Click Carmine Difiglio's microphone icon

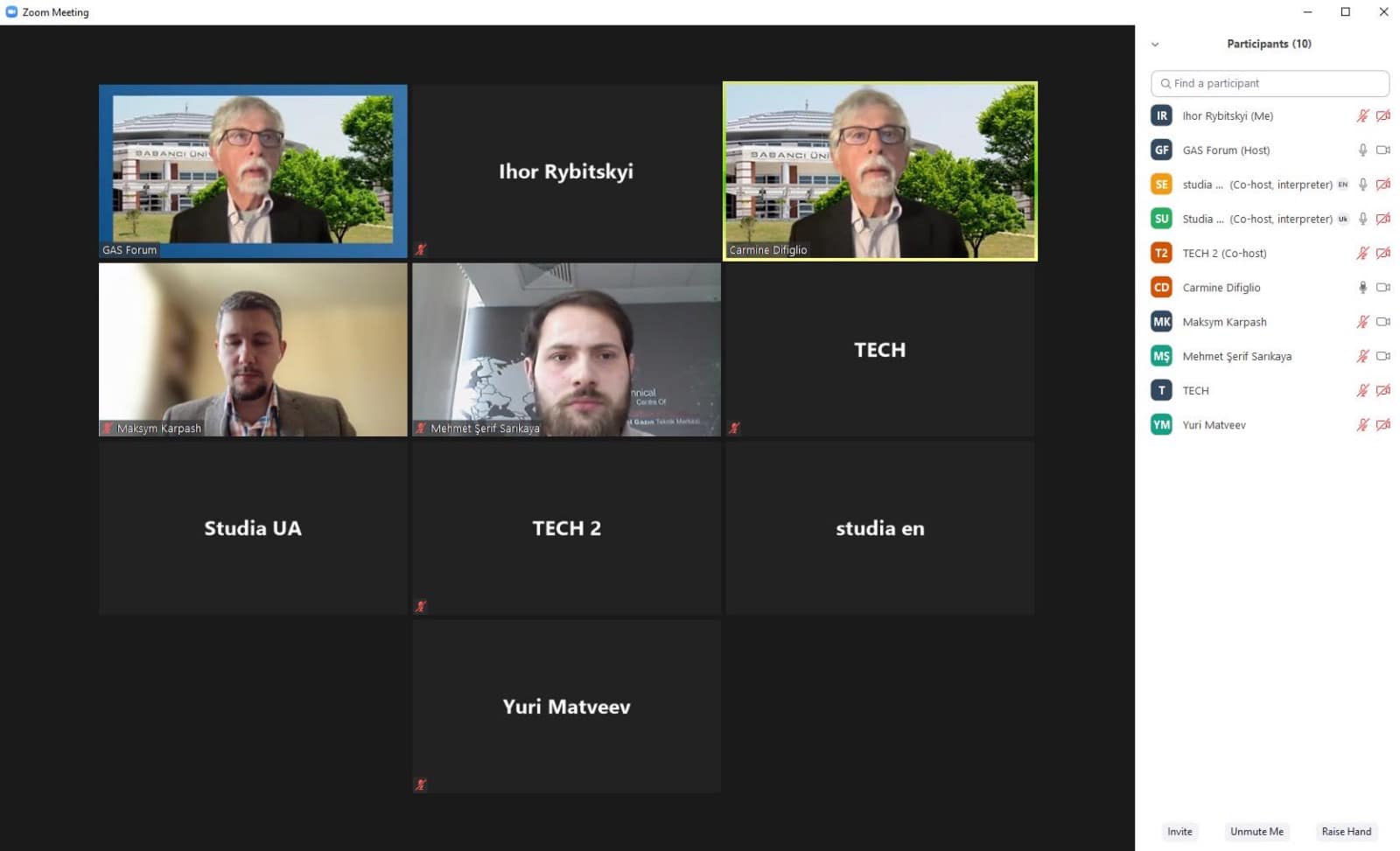[1362, 288]
